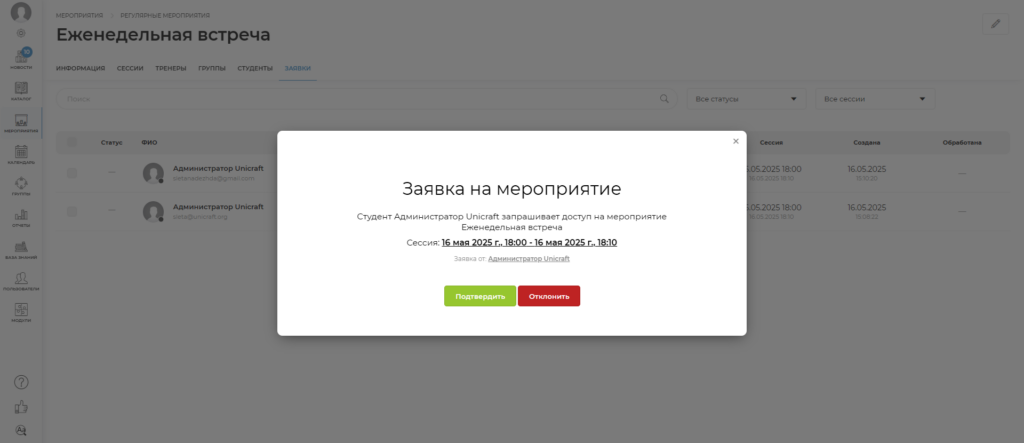1024x443 pixels.
Task: Open Модули in the sidebar
Action: pos(21,312)
